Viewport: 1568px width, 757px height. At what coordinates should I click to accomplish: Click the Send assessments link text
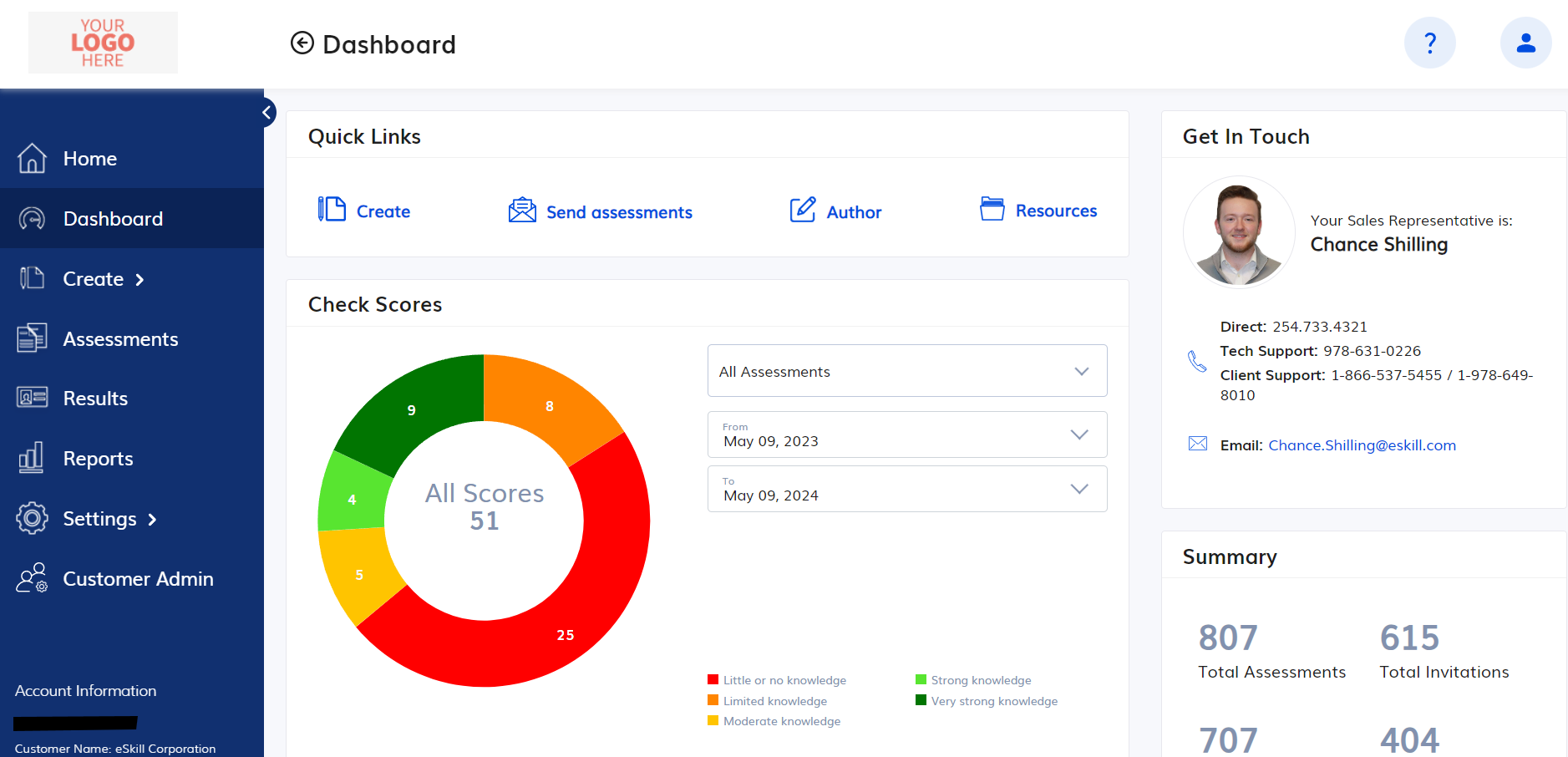(619, 212)
